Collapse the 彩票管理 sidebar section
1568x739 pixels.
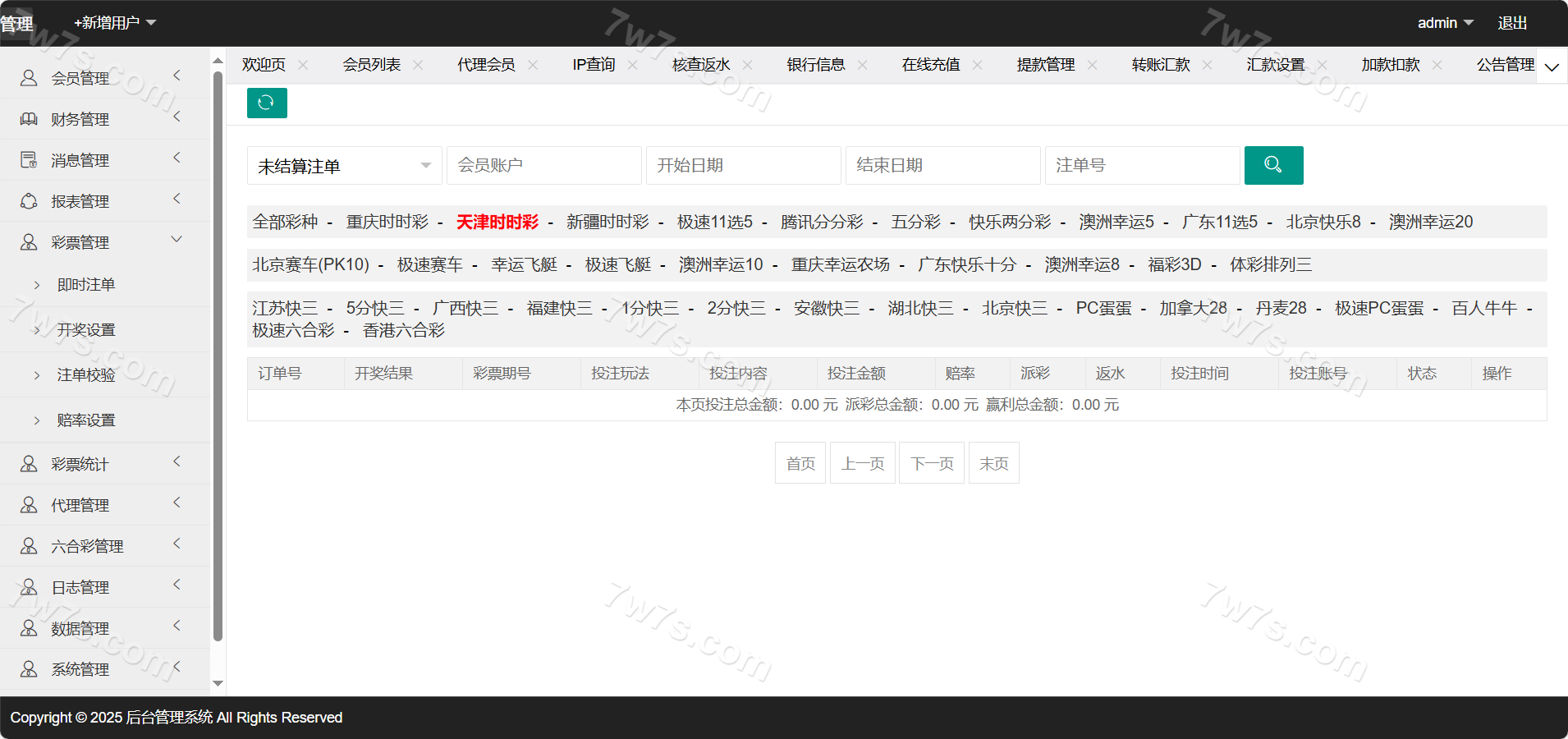tap(176, 240)
